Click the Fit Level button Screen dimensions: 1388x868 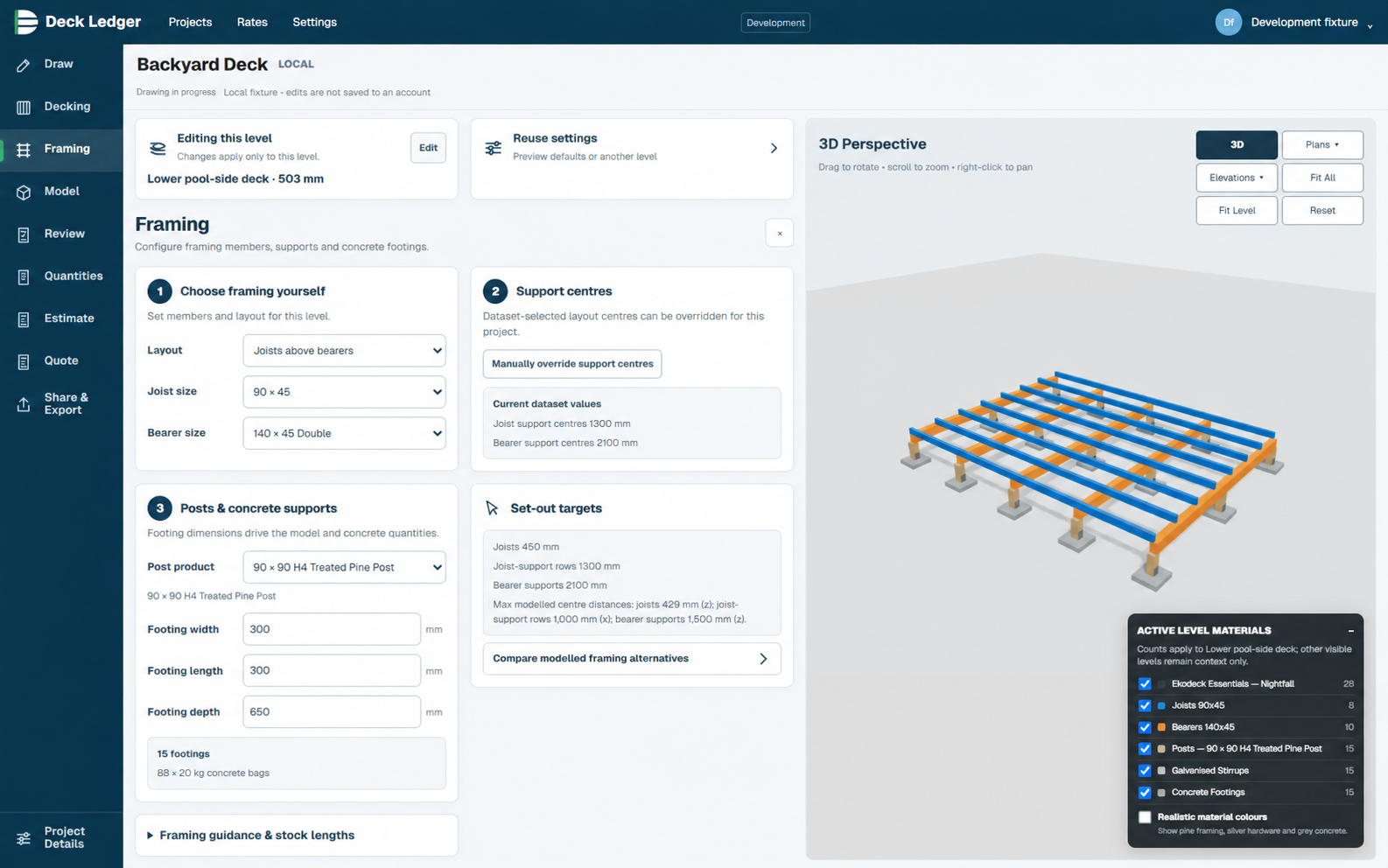click(x=1237, y=211)
